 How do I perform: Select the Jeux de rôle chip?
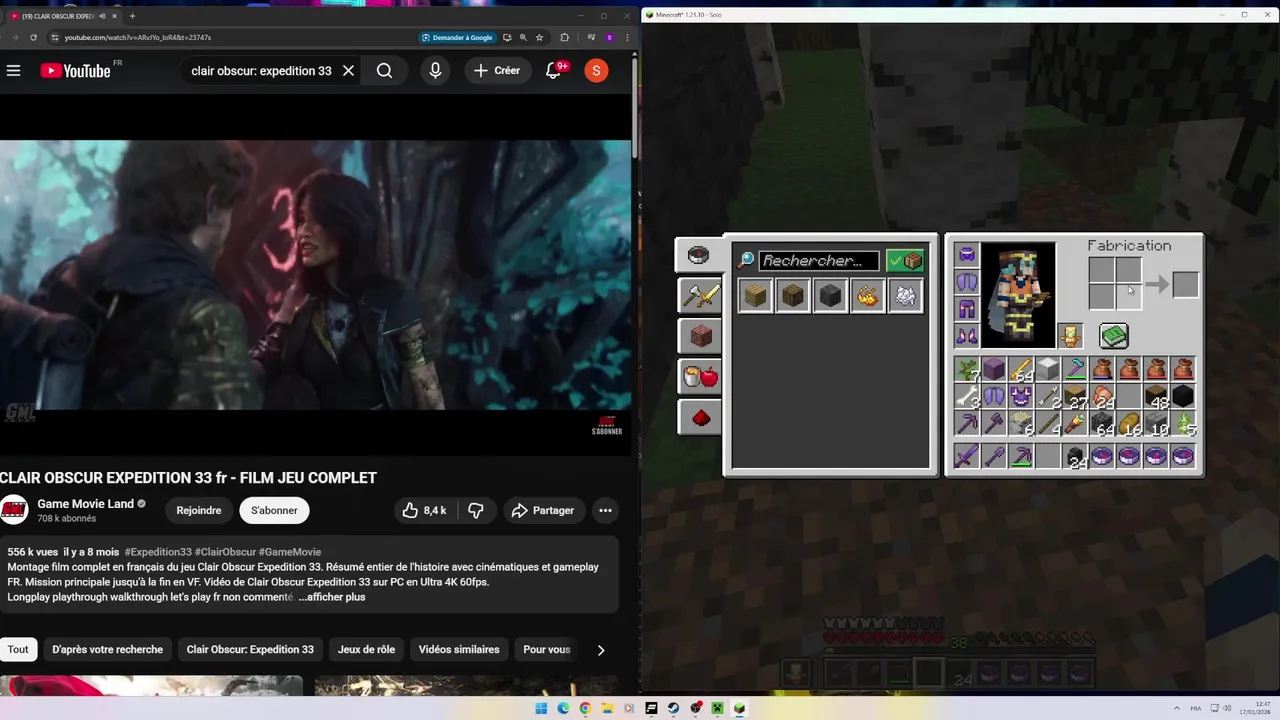coord(366,649)
